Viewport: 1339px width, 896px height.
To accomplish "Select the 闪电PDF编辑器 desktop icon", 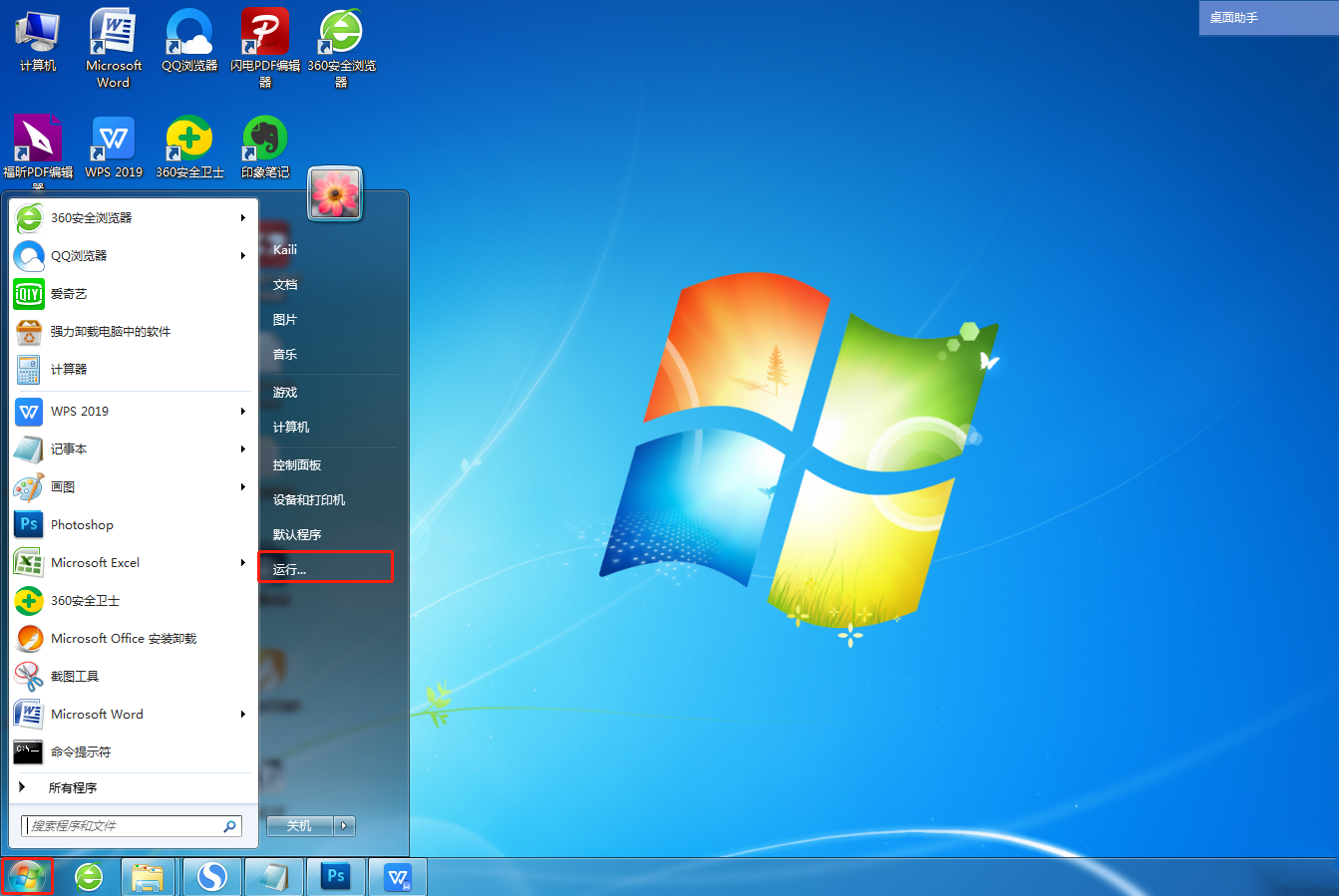I will coord(265,49).
